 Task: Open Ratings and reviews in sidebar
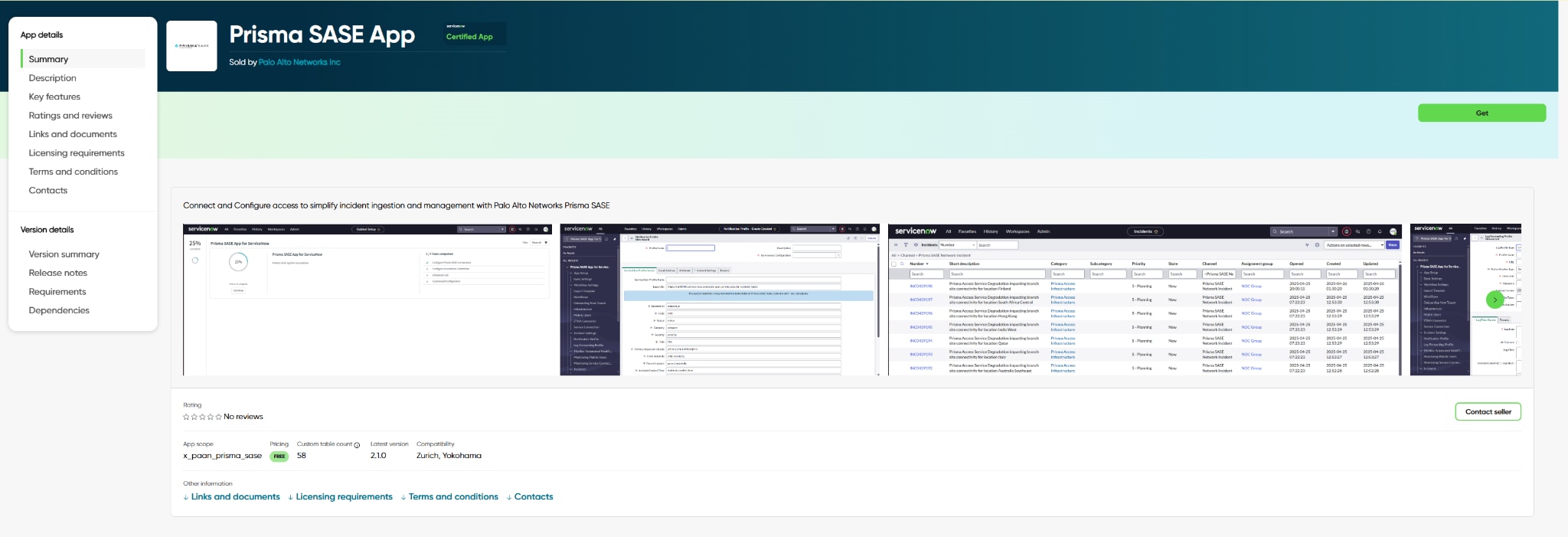point(70,116)
